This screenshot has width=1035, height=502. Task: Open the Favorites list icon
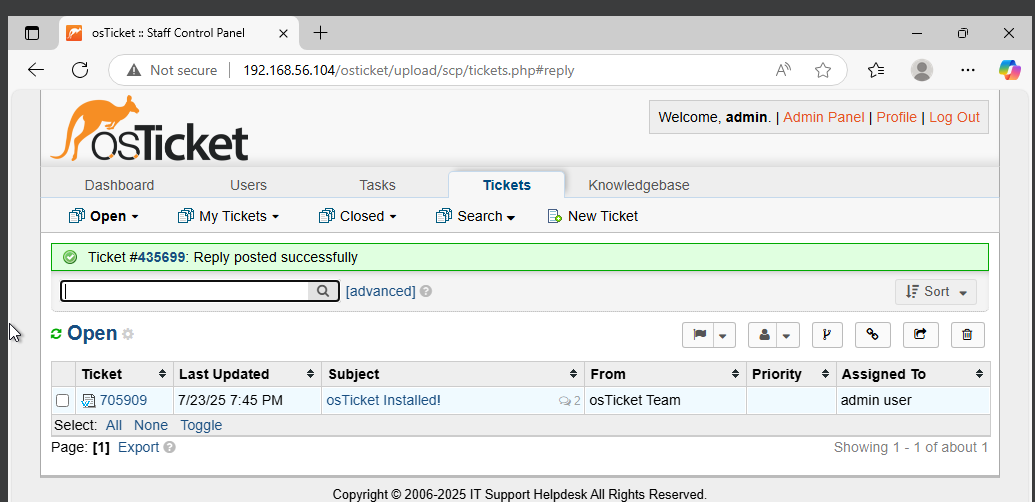876,70
